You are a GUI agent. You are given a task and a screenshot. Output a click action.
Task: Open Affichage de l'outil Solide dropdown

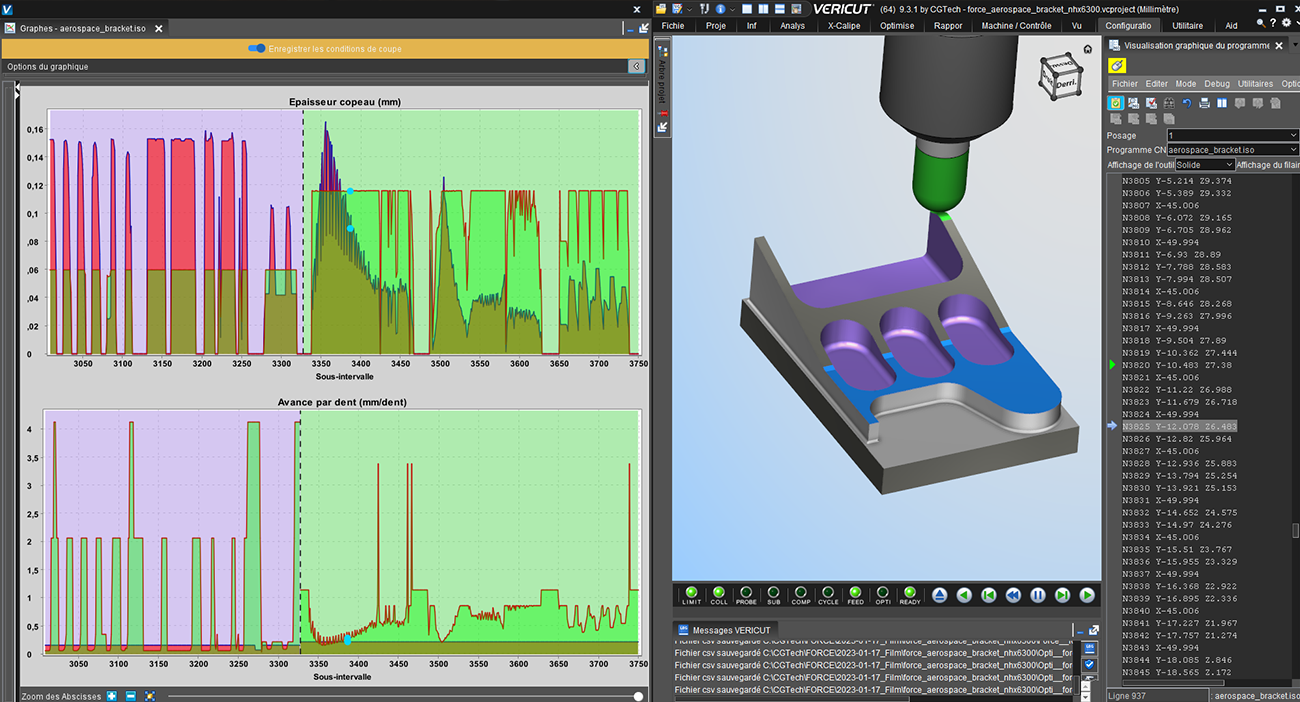[1204, 164]
